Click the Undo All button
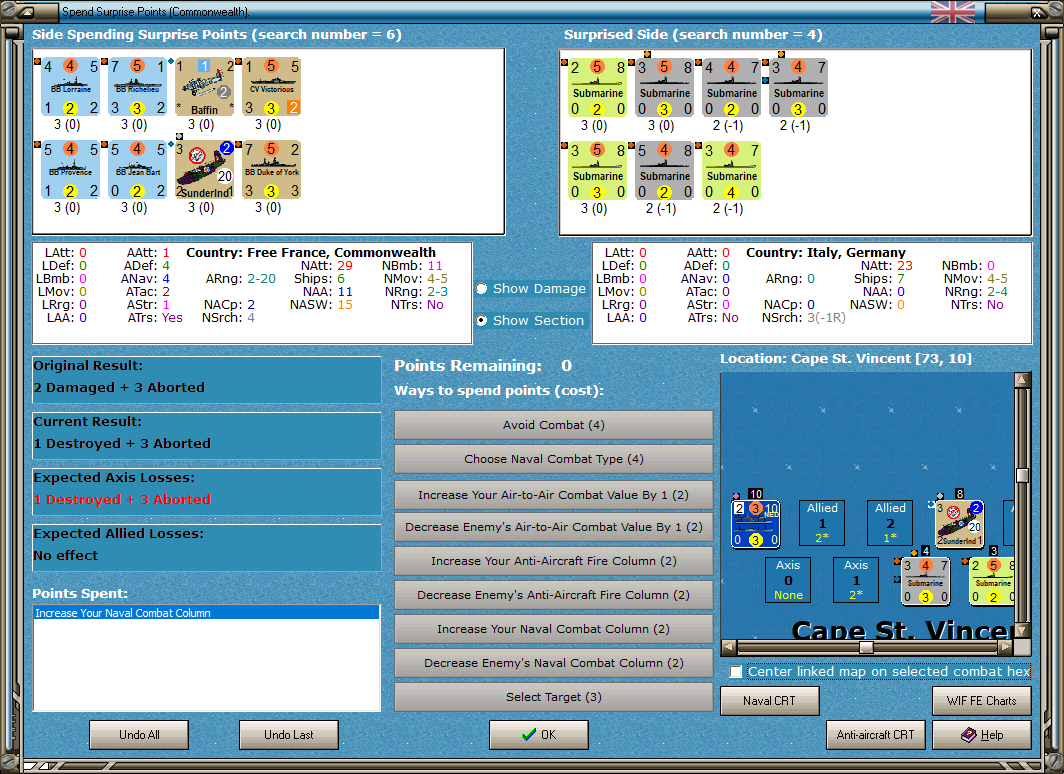Screen dimensions: 1064x774 pyautogui.click(x=139, y=735)
